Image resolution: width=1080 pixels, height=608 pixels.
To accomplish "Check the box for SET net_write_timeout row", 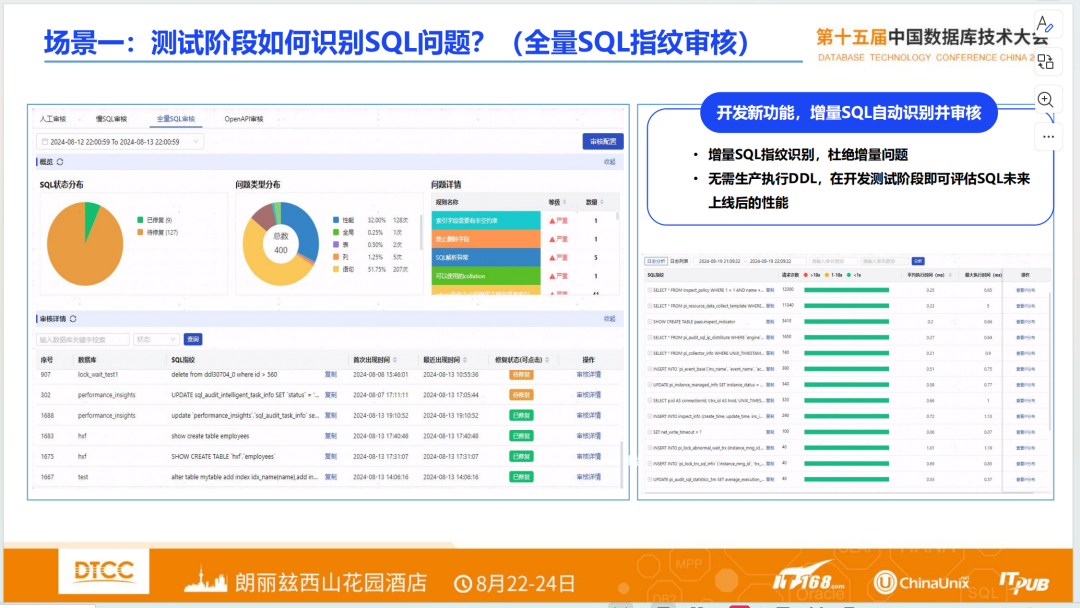I will pyautogui.click(x=650, y=432).
